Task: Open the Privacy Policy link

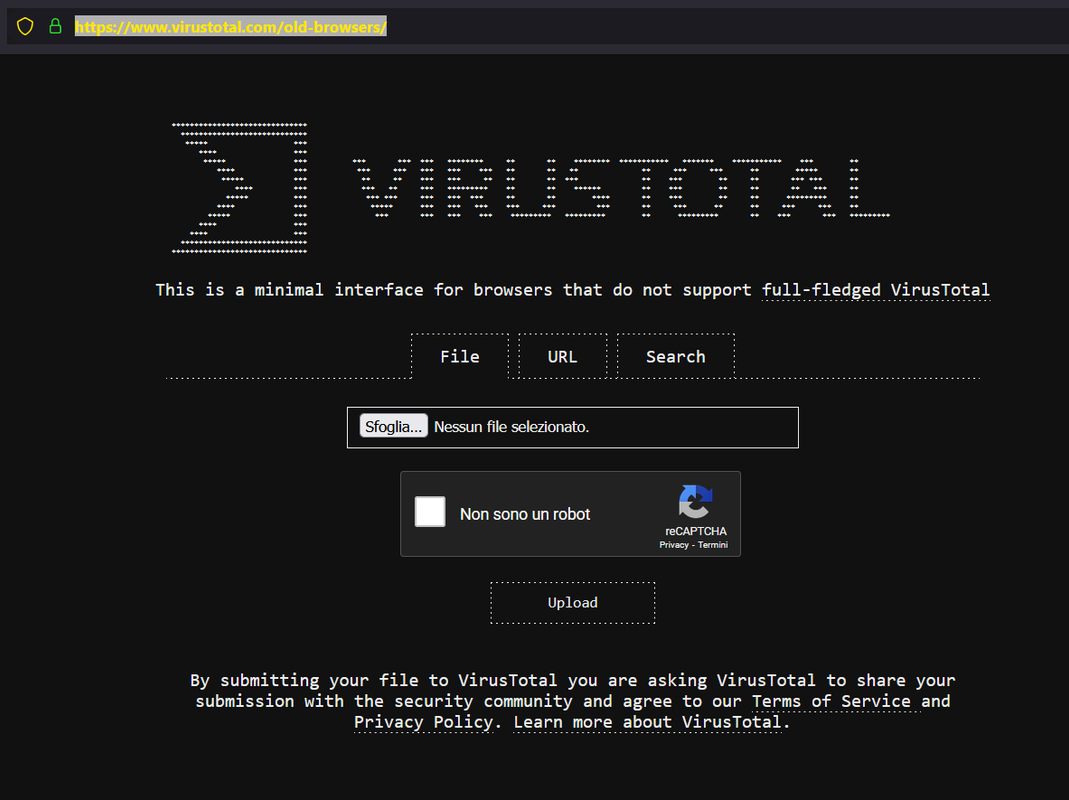Action: coord(423,722)
